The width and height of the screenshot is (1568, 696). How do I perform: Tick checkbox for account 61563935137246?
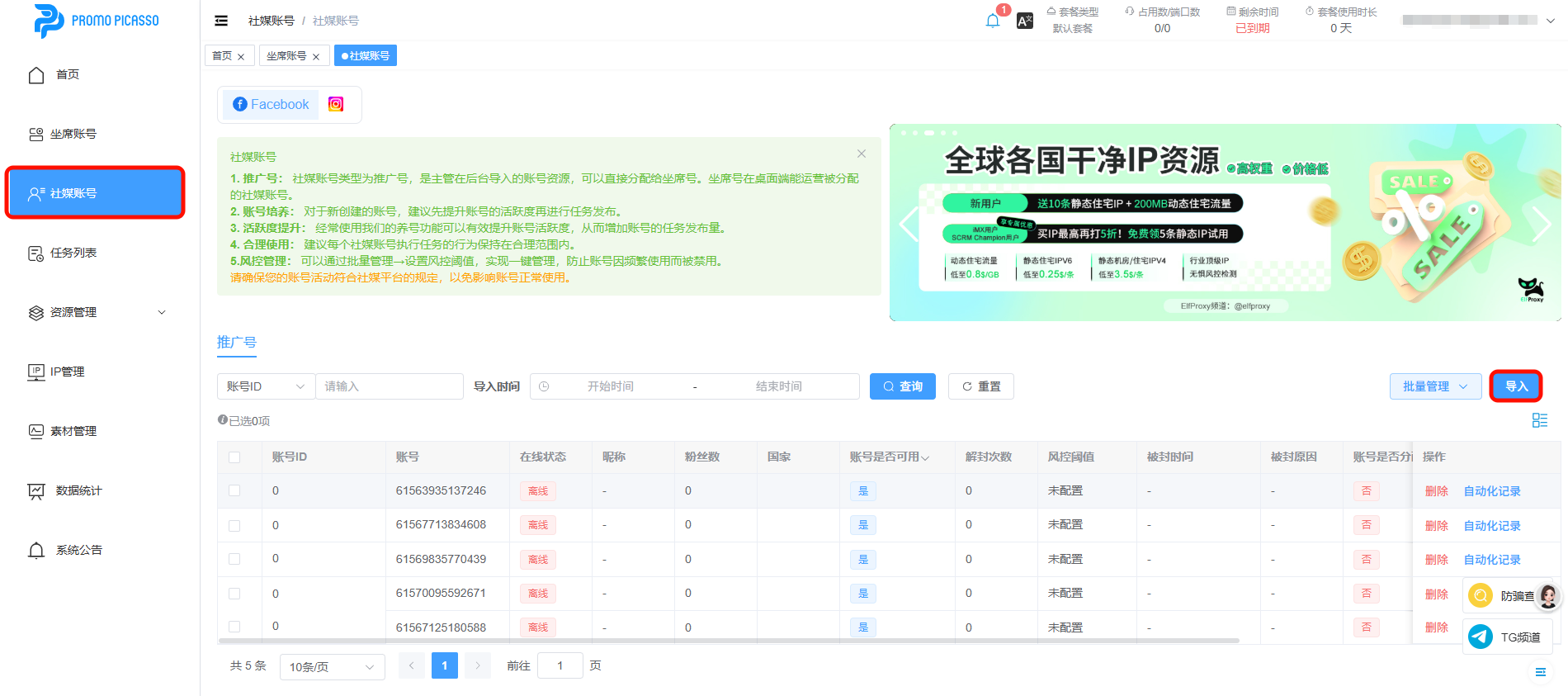(x=234, y=490)
